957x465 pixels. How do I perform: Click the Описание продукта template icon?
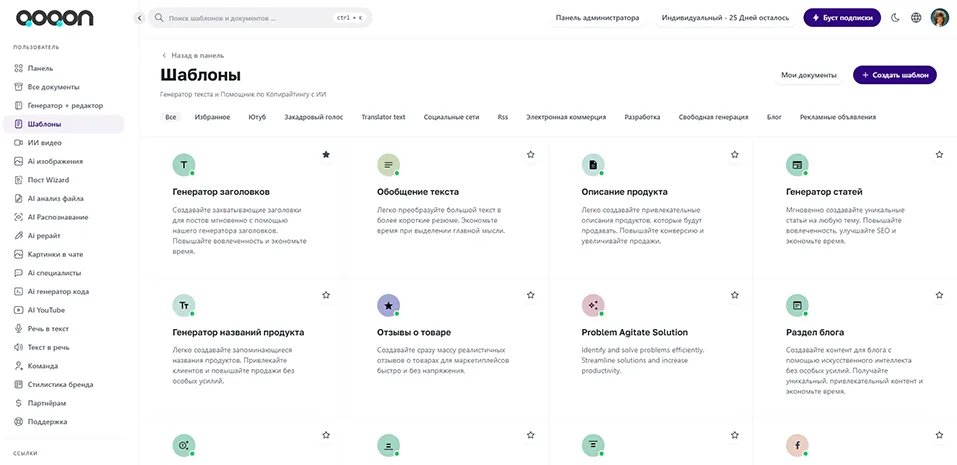[x=593, y=165]
